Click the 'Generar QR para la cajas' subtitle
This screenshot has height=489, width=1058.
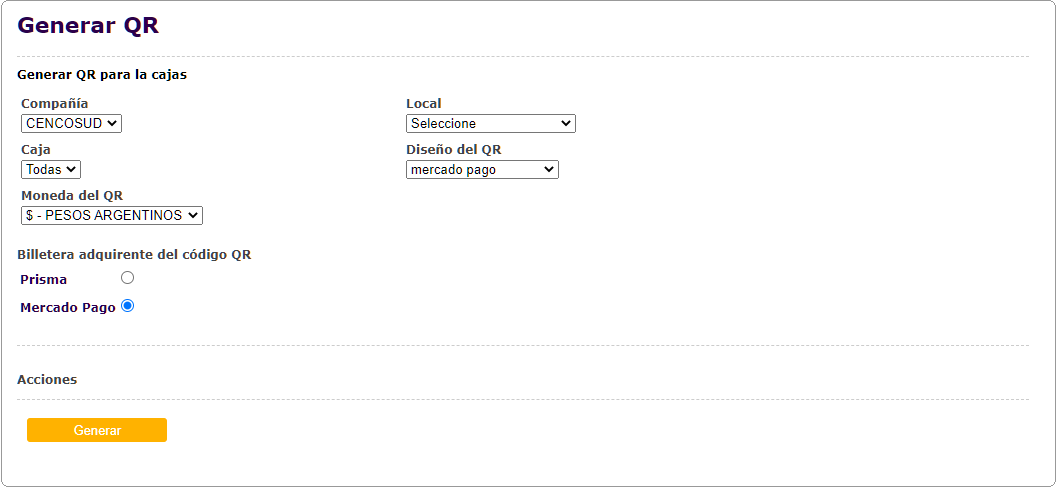(102, 75)
